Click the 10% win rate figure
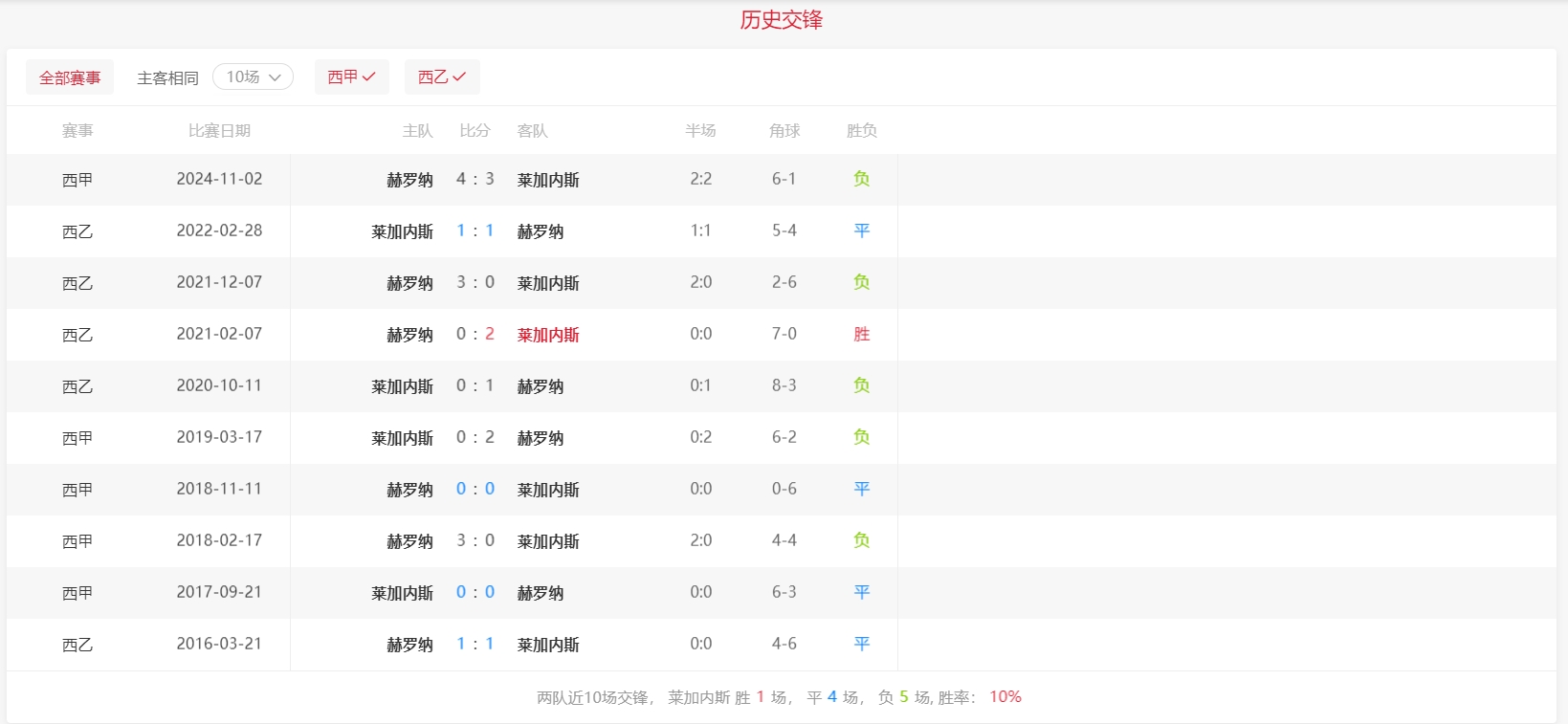 point(1005,696)
